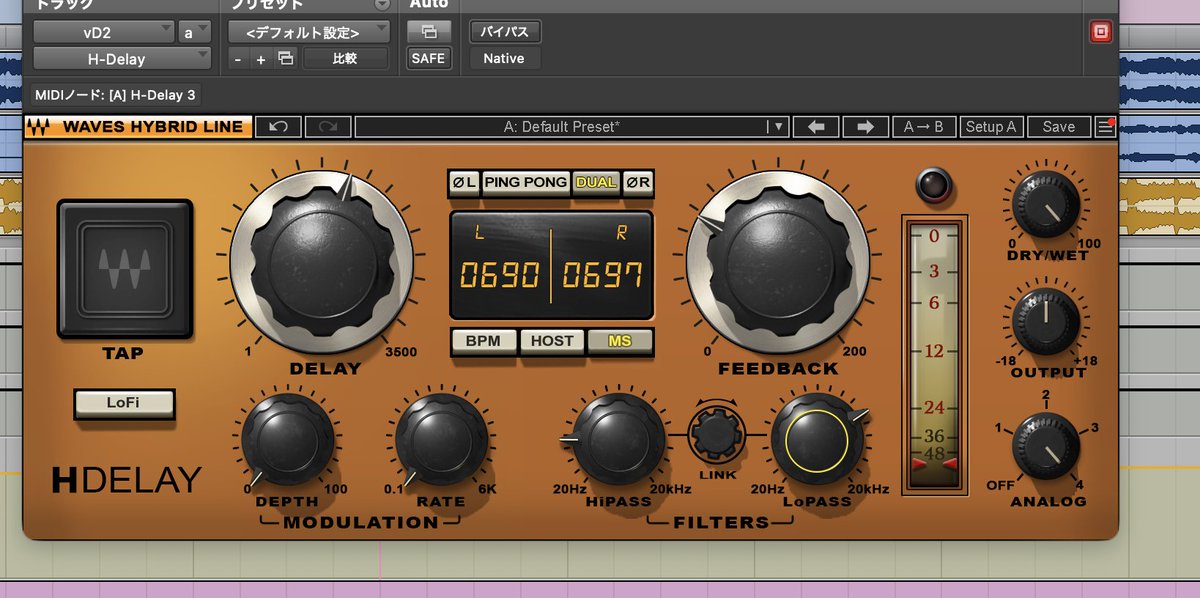Open the Waves hamburger menu
The width and height of the screenshot is (1200, 598).
[1105, 127]
